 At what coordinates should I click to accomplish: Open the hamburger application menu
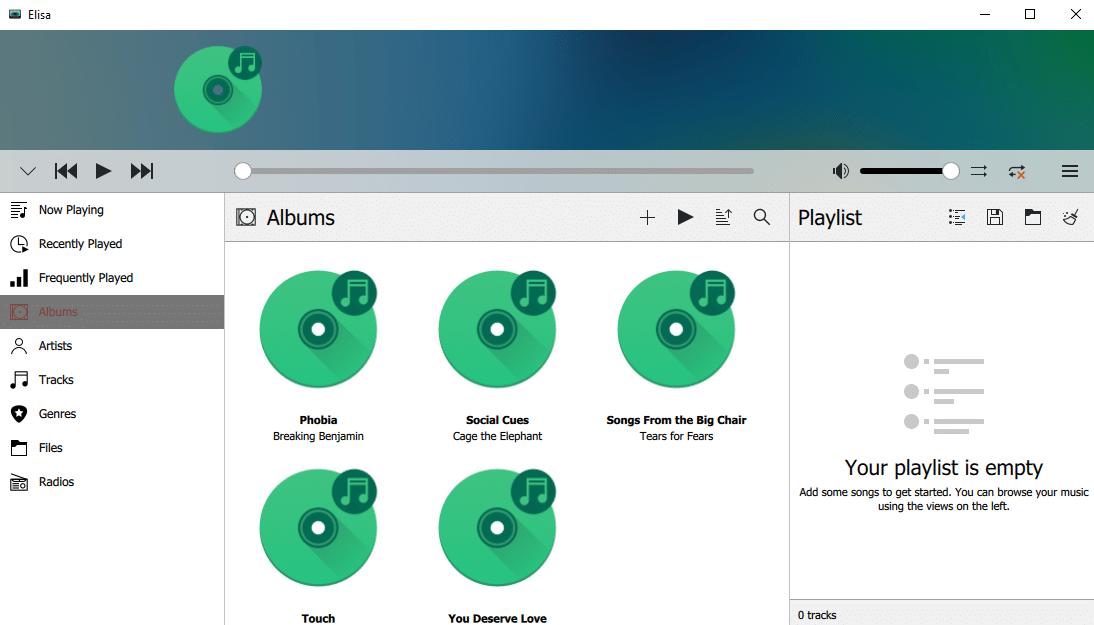[x=1069, y=171]
